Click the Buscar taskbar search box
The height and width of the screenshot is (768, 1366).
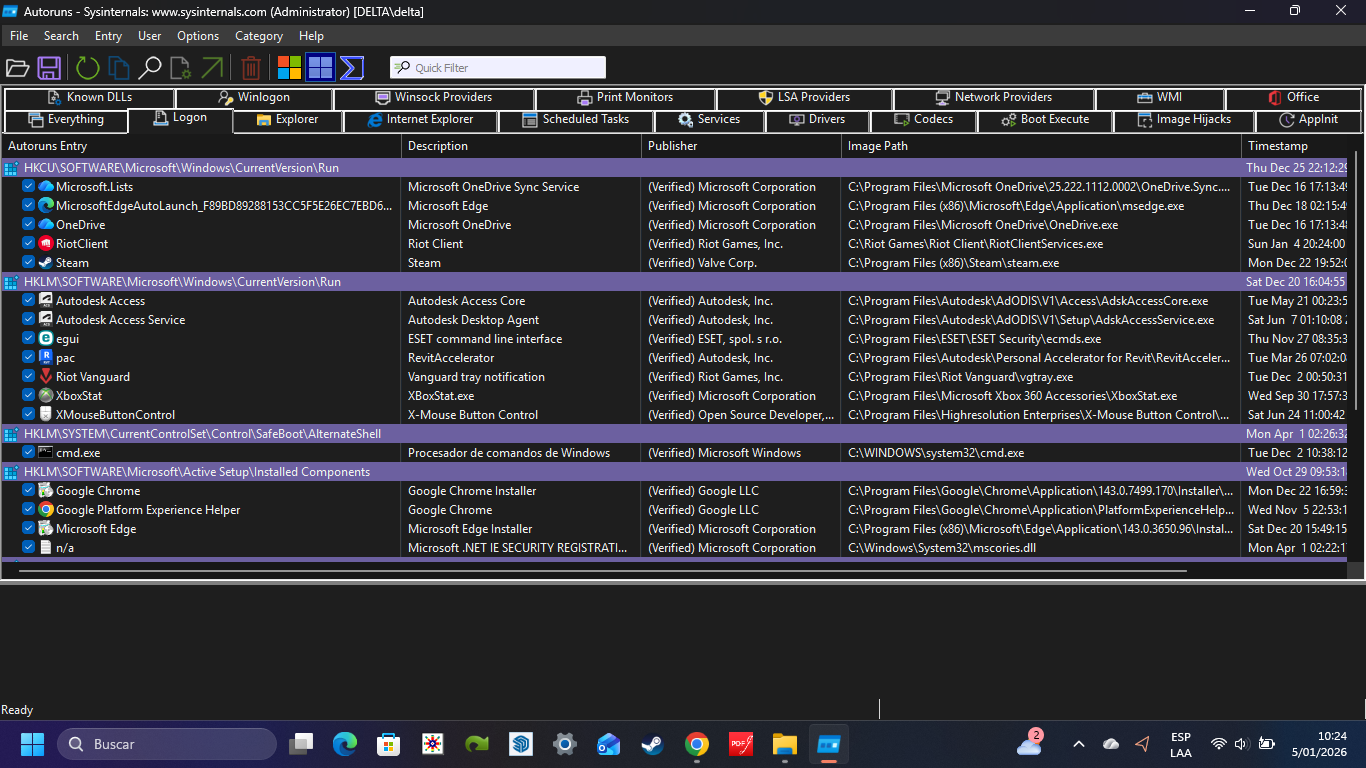pyautogui.click(x=167, y=744)
